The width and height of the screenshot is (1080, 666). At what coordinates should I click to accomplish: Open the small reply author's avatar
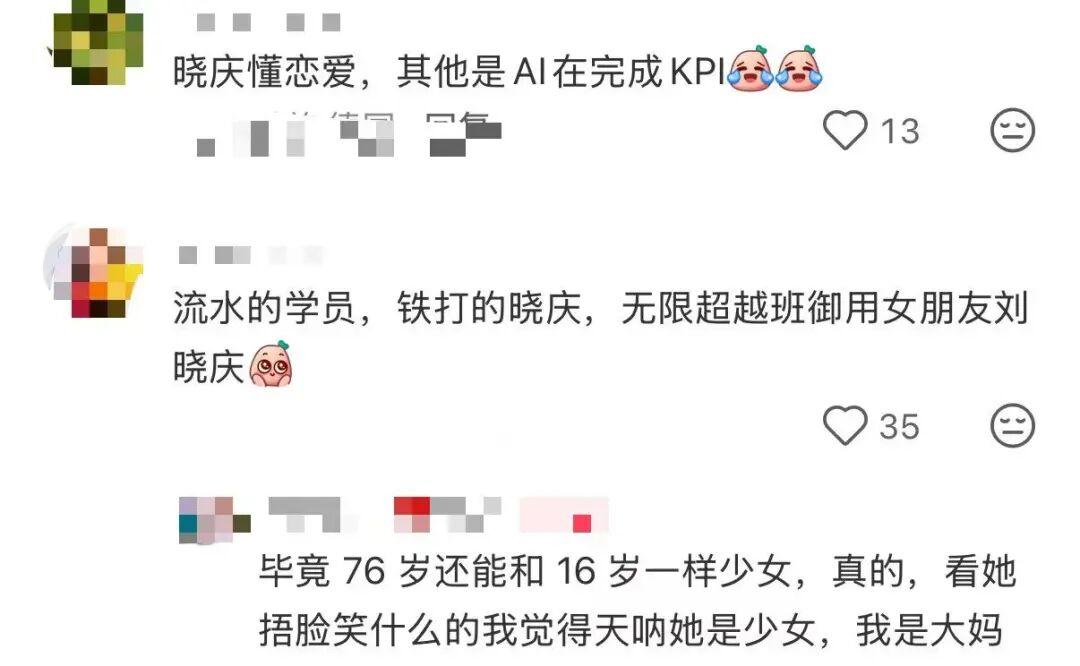pyautogui.click(x=214, y=520)
